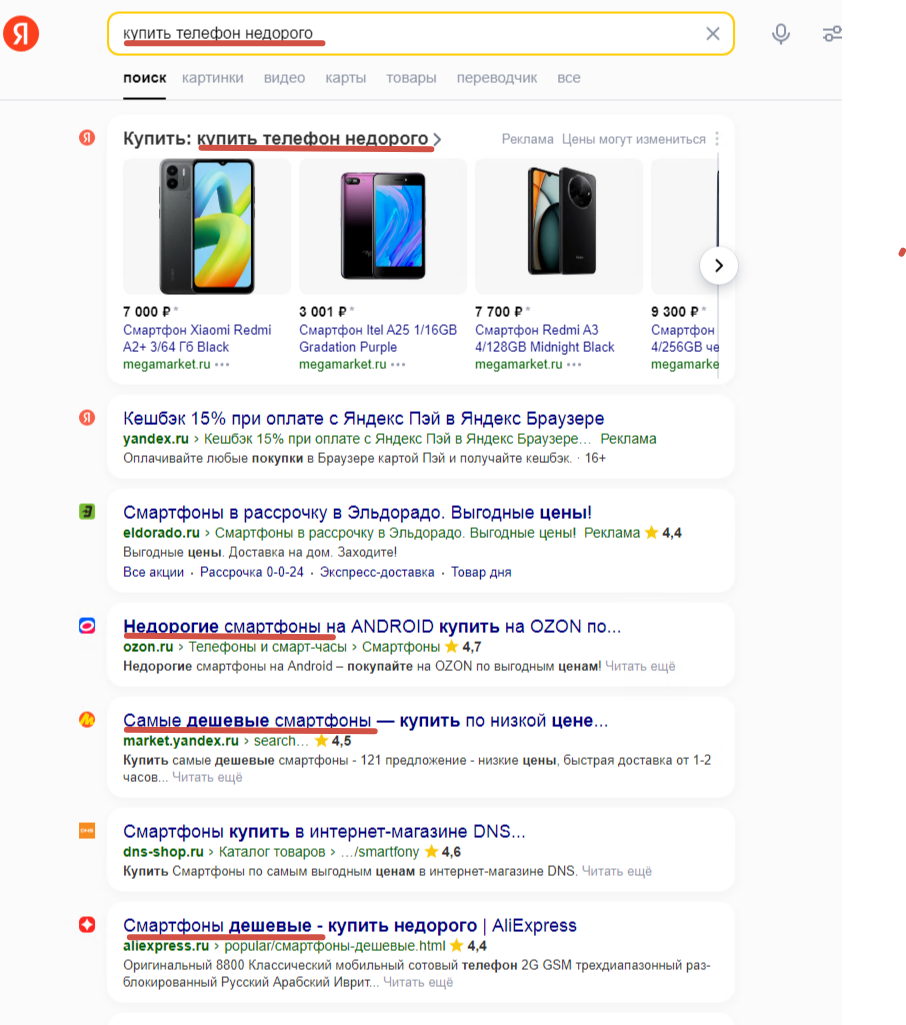Open Redmi A3 Midnight Black image
The width and height of the screenshot is (906, 1025).
coord(559,226)
